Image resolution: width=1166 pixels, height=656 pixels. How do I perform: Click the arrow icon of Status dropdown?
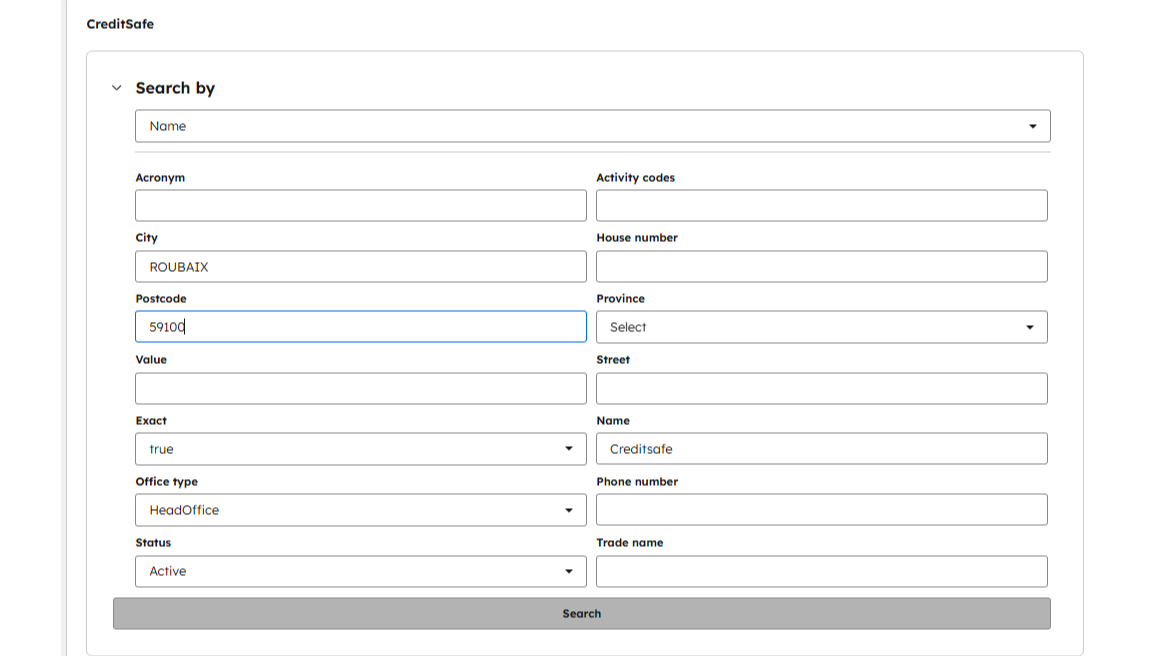click(569, 571)
